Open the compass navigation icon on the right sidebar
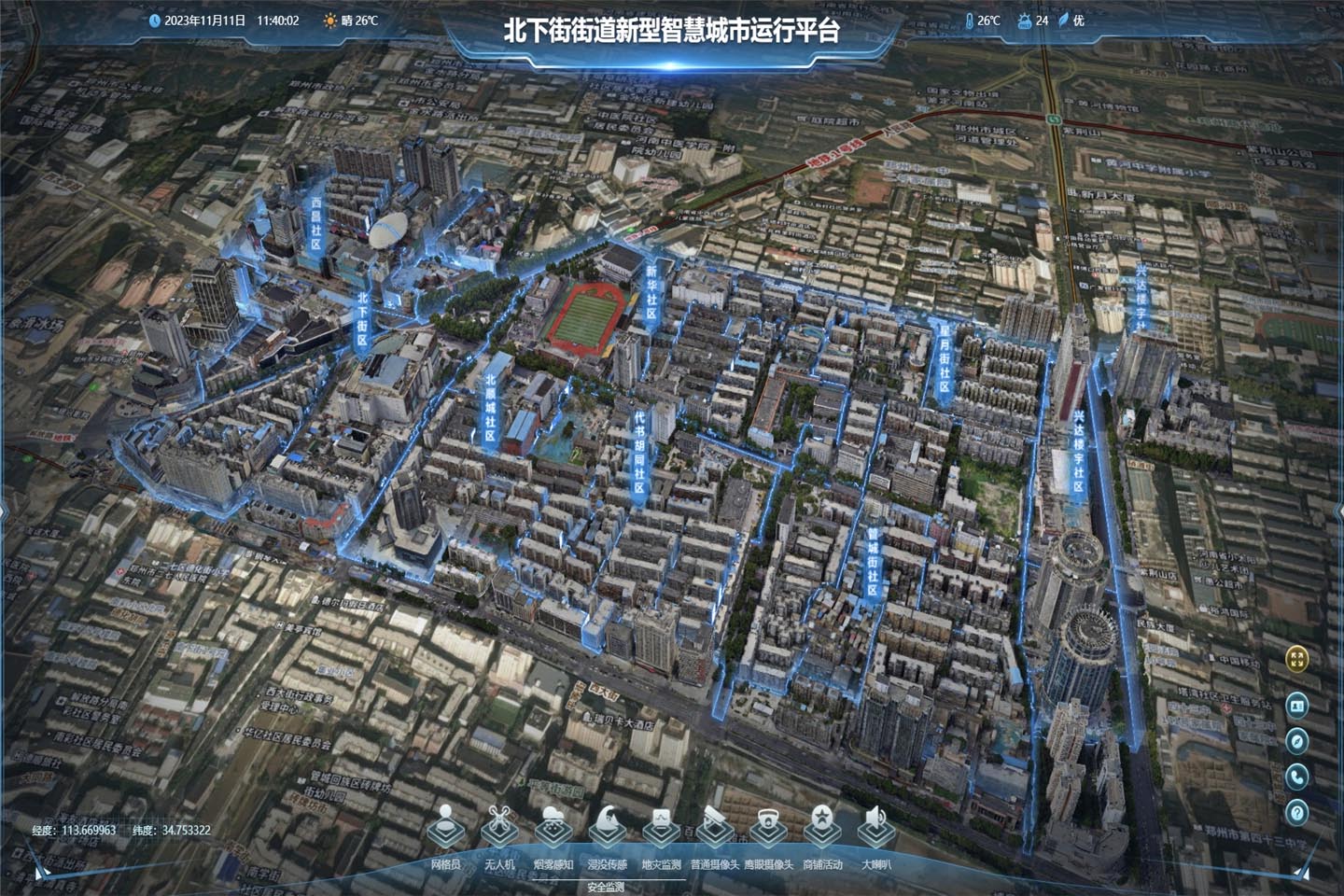Viewport: 1344px width, 896px height. click(1296, 741)
